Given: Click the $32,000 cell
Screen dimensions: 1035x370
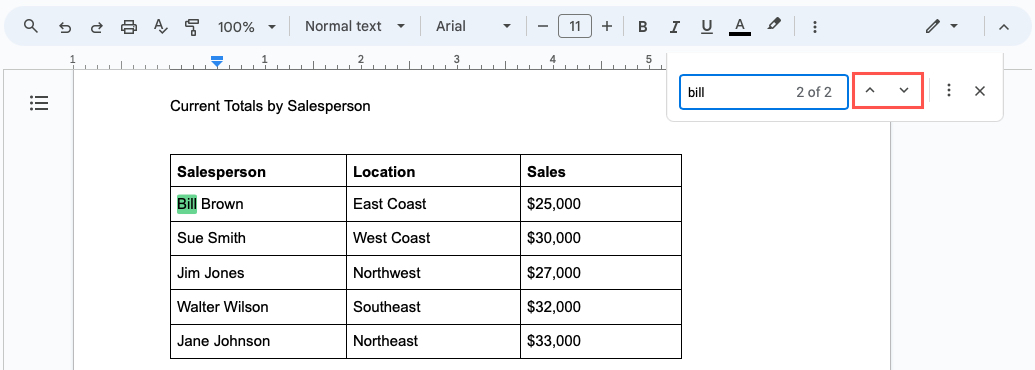Looking at the screenshot, I should 601,307.
